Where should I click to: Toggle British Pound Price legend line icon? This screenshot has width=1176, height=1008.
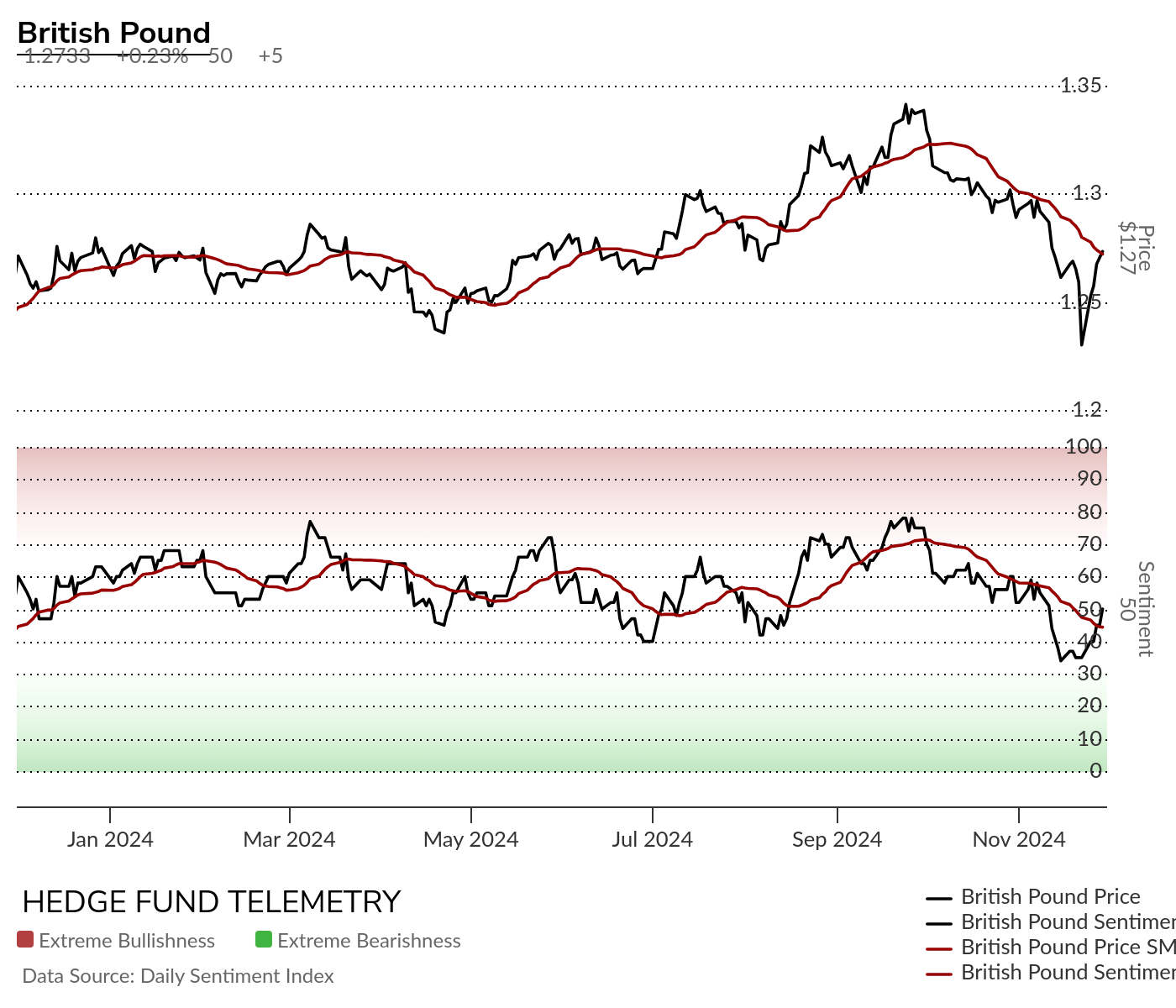point(939,898)
